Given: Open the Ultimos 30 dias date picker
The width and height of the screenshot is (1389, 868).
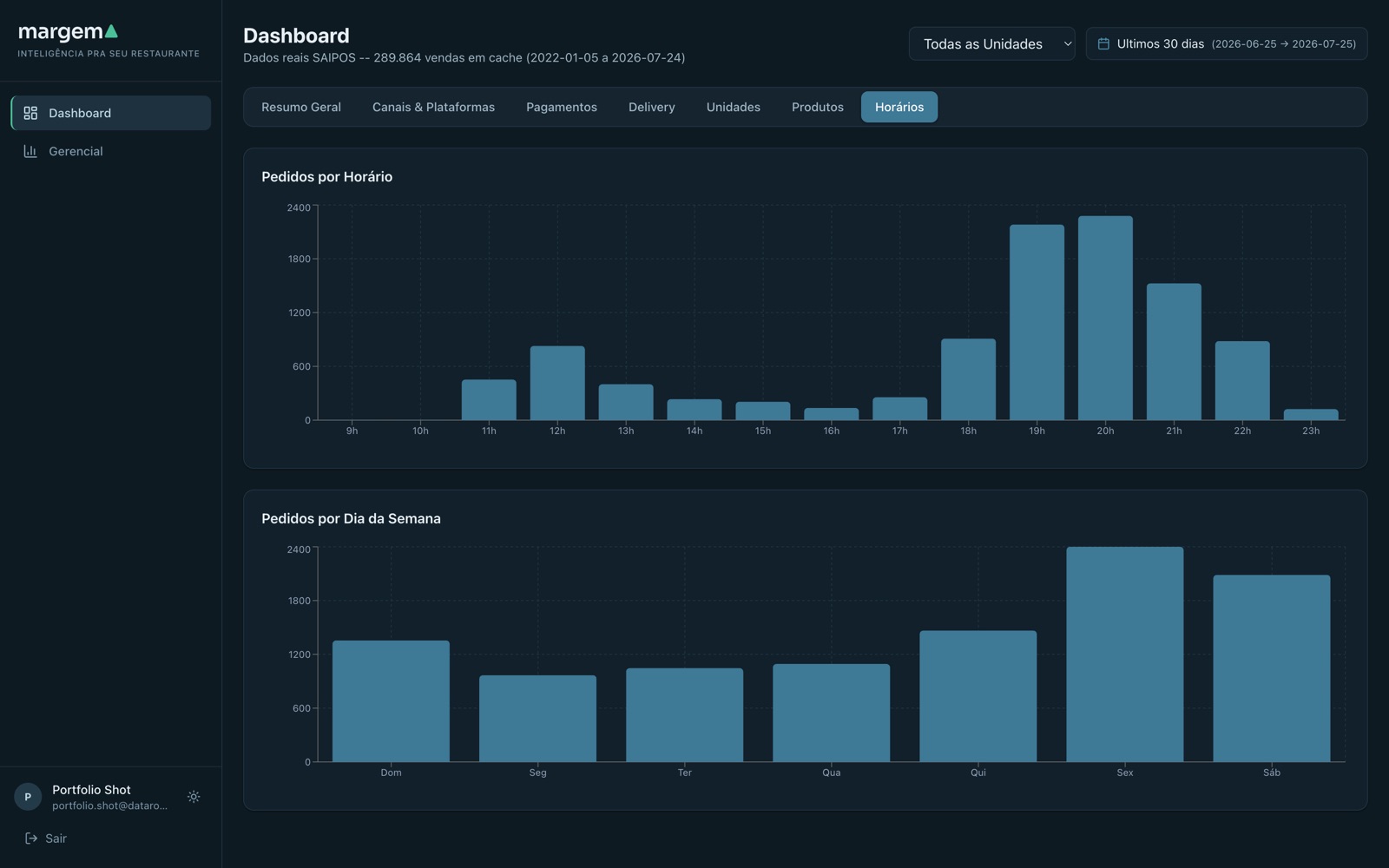Looking at the screenshot, I should coord(1226,43).
